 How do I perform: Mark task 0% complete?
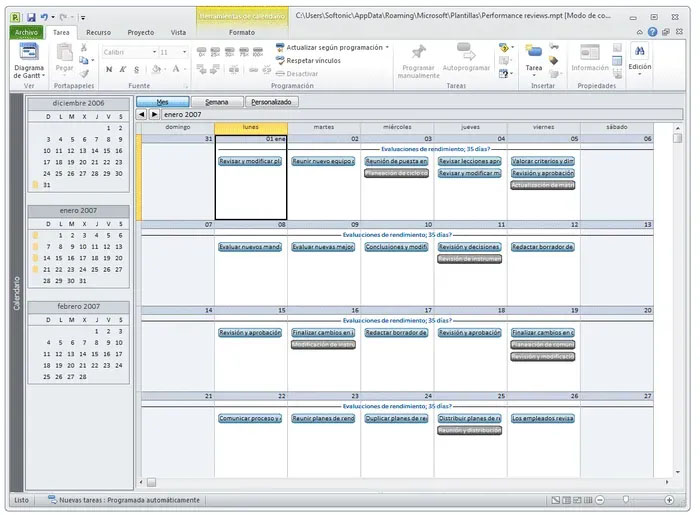click(201, 52)
